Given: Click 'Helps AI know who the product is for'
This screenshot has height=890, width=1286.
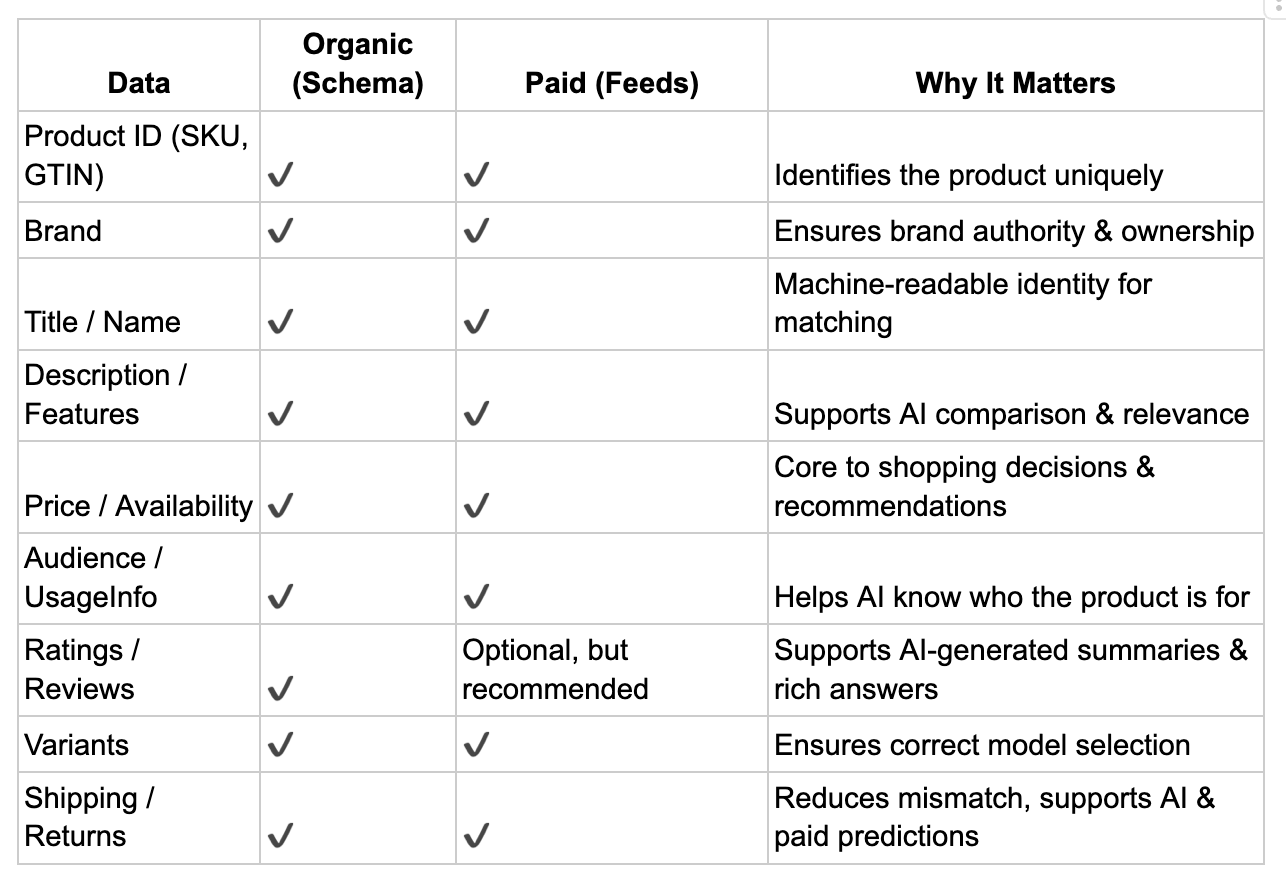Looking at the screenshot, I should pyautogui.click(x=1012, y=597).
